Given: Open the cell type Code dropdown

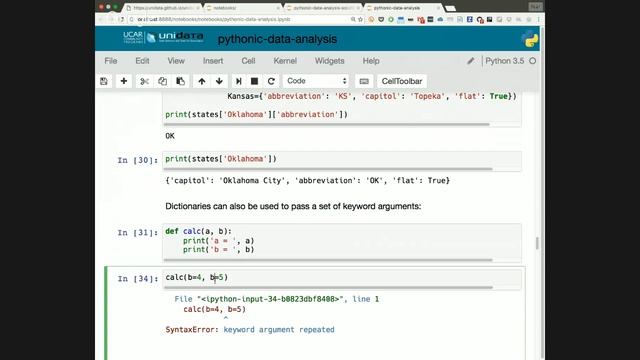Looking at the screenshot, I should tap(316, 81).
